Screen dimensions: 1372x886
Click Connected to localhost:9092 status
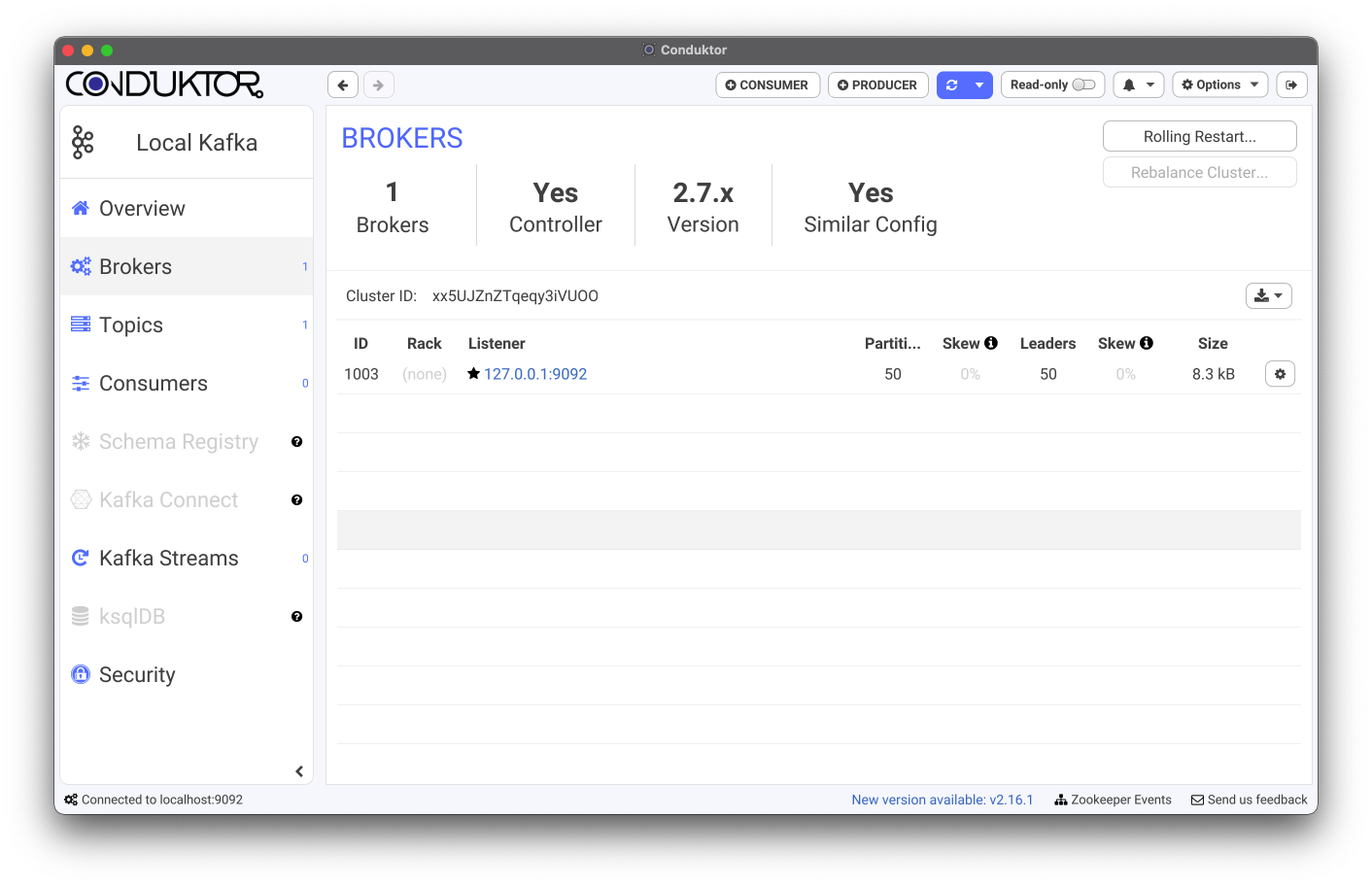[x=154, y=800]
